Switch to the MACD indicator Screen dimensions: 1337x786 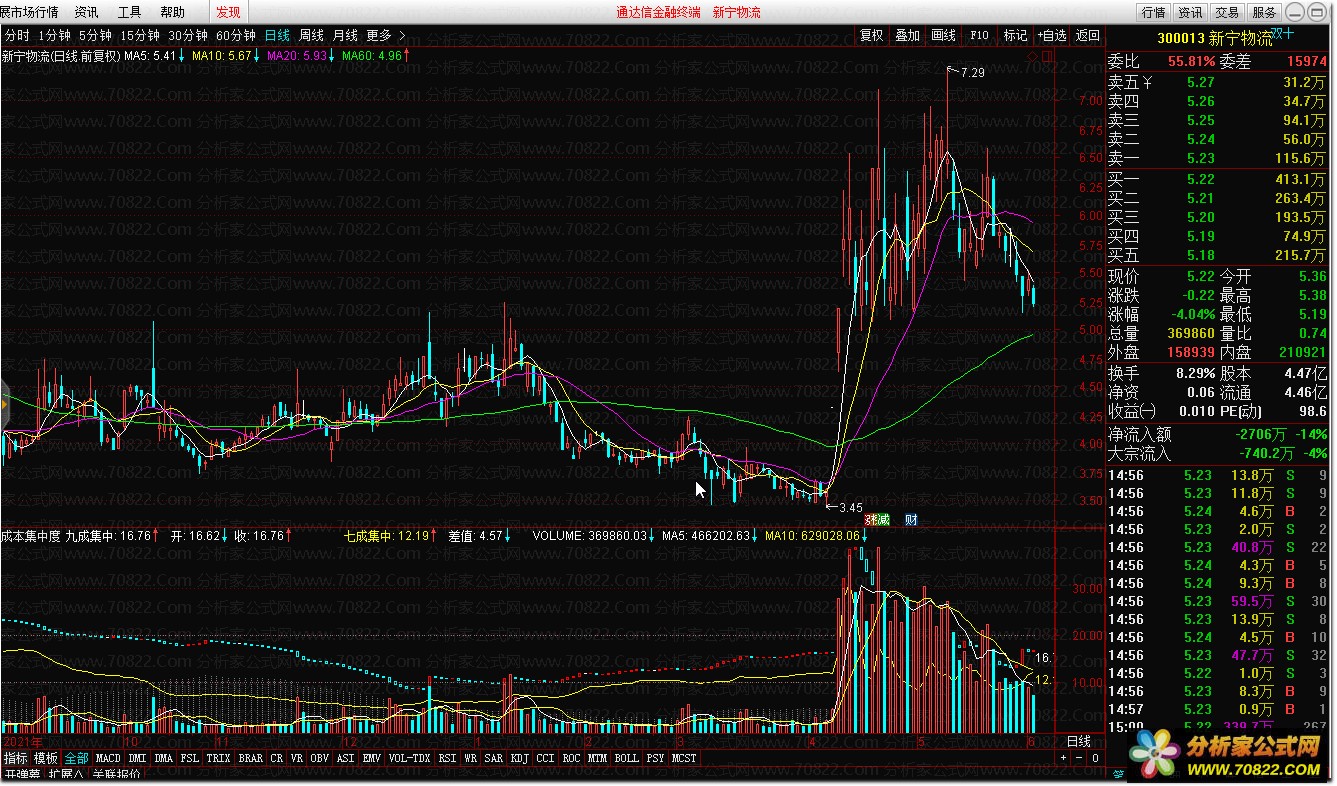[108, 759]
